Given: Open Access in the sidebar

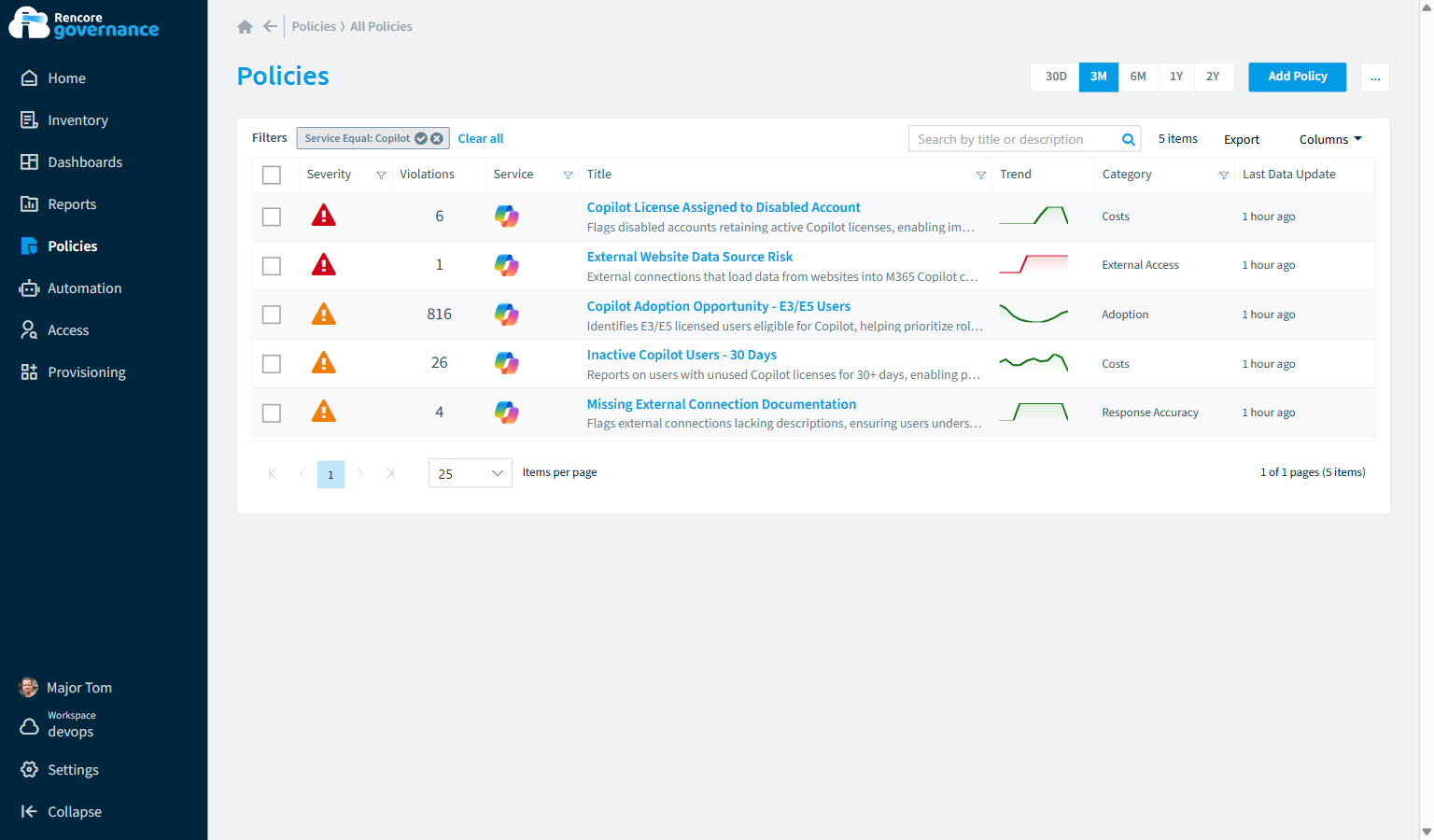Looking at the screenshot, I should point(55,330).
